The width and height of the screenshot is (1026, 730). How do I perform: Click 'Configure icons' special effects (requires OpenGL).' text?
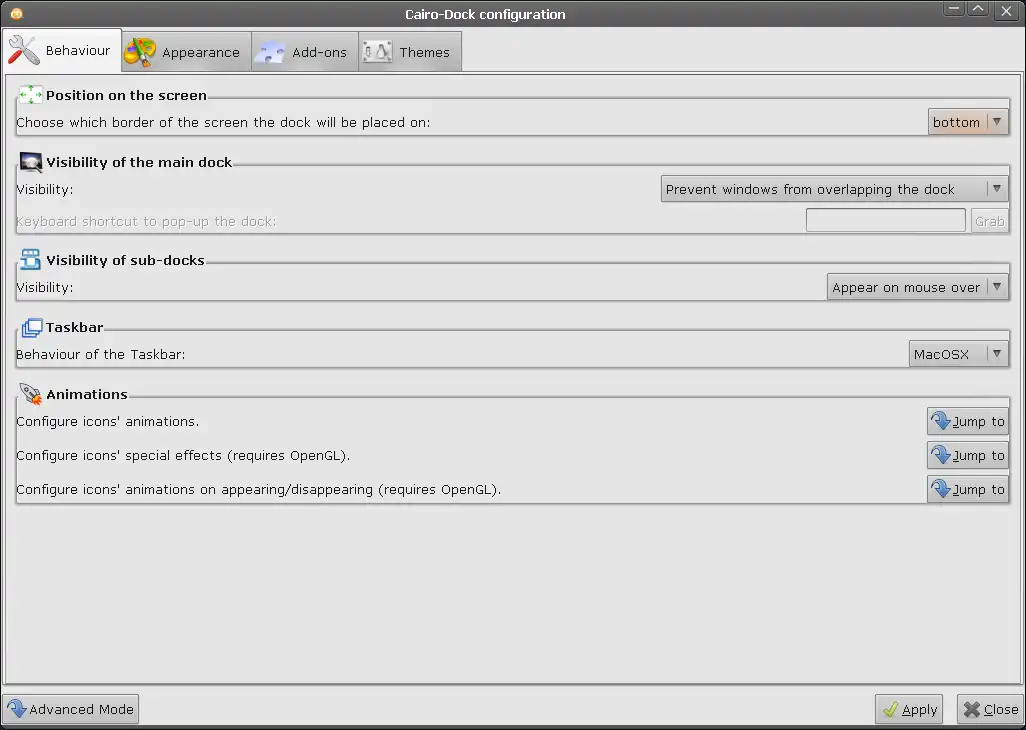(x=183, y=456)
